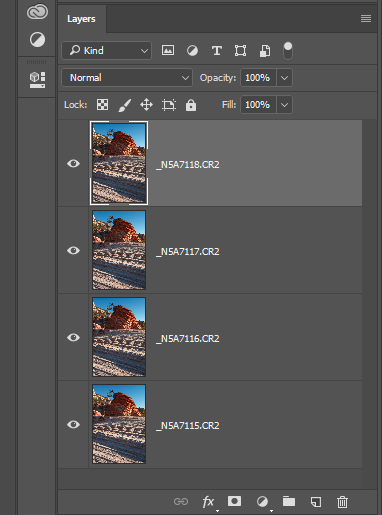Lock layer position
The width and height of the screenshot is (382, 515).
pos(146,105)
